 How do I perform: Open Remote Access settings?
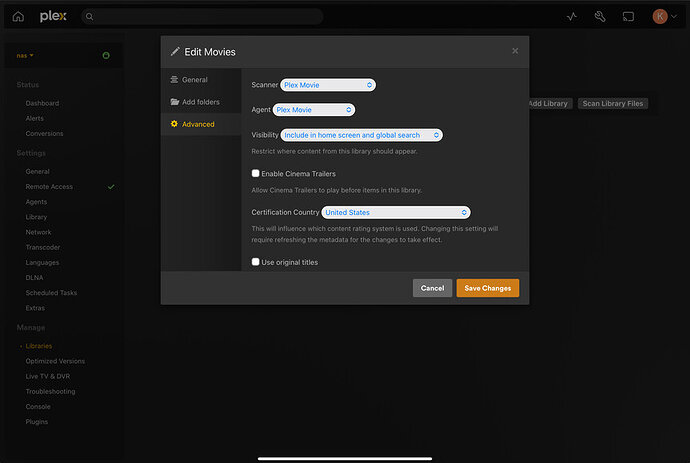[x=49, y=187]
